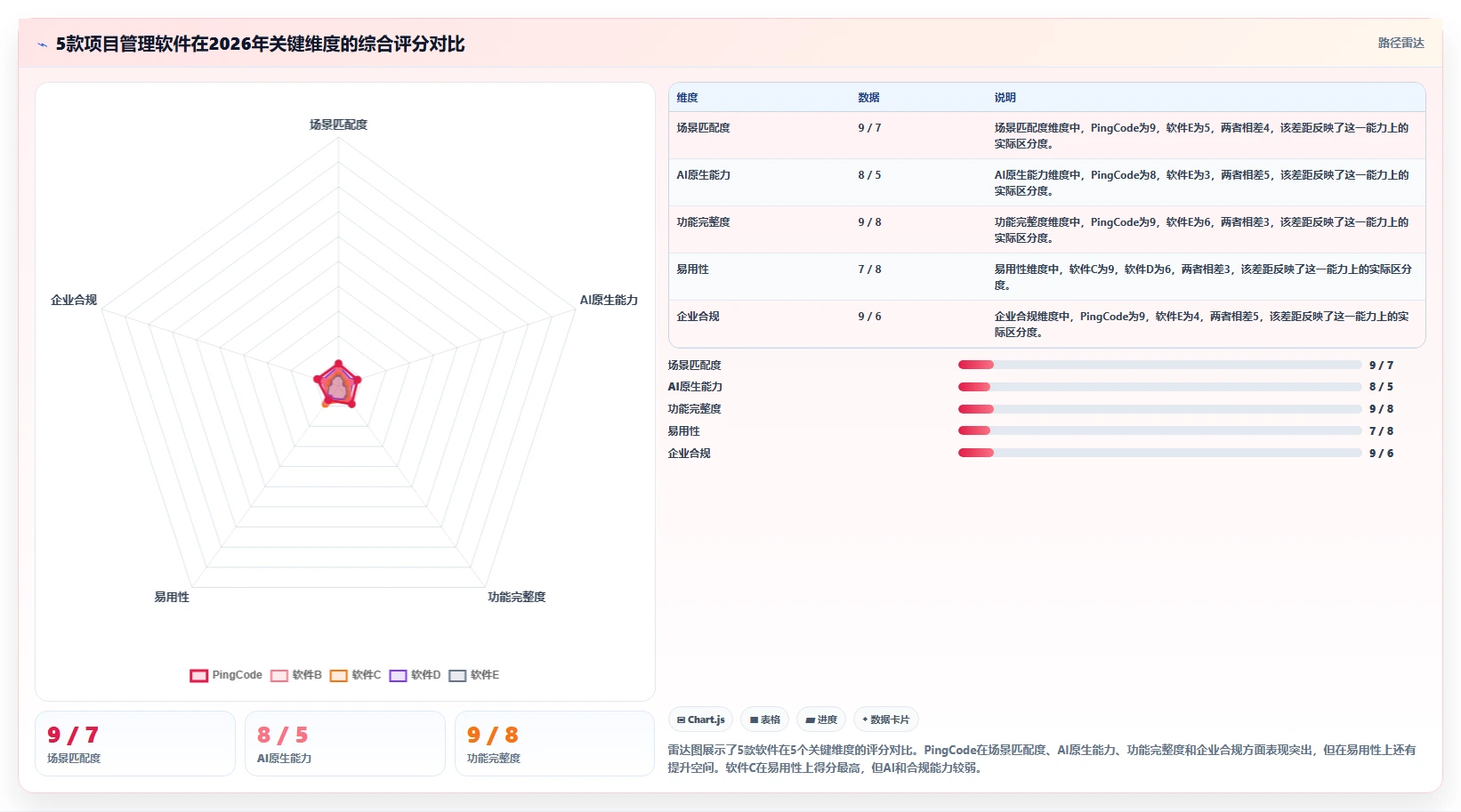This screenshot has height=812, width=1461.
Task: Click the page title 5款项目管理软件 heading
Action: click(x=260, y=44)
